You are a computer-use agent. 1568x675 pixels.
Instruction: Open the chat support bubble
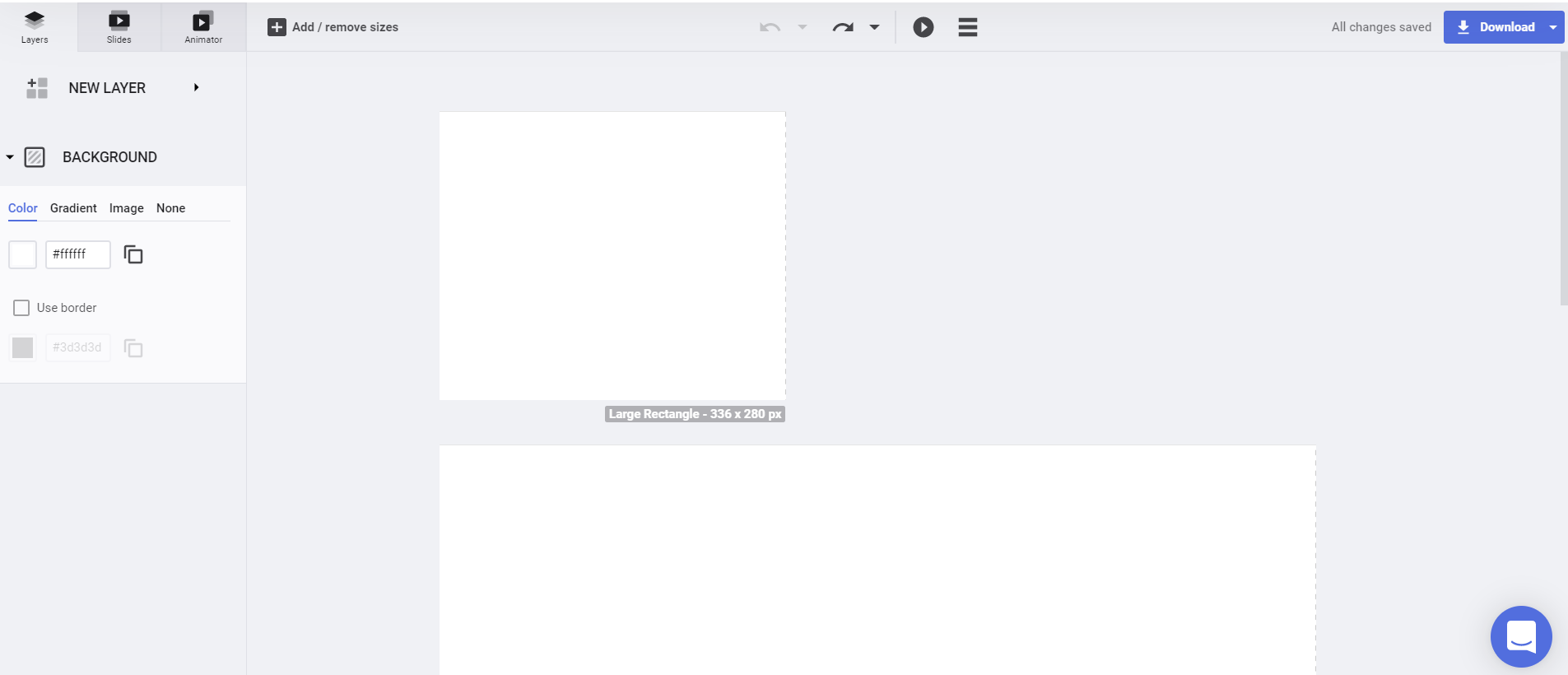tap(1520, 636)
